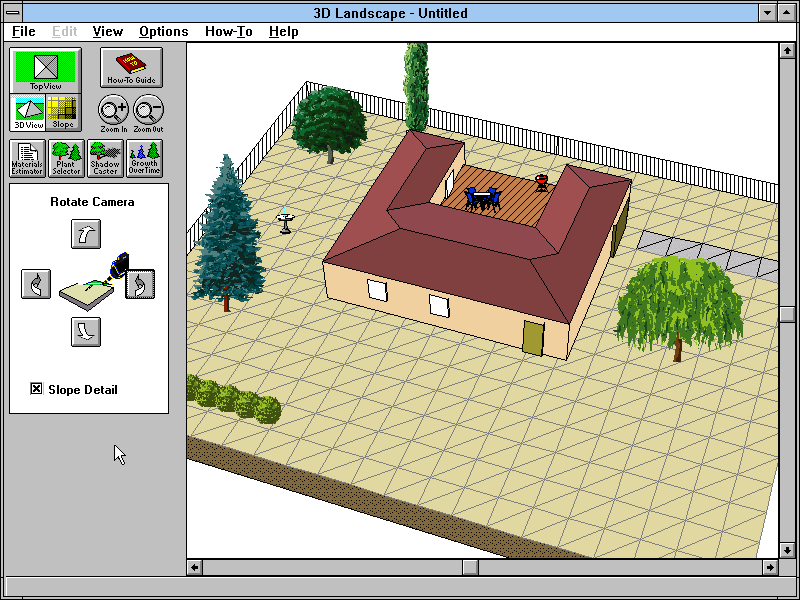Open the Options menu
Viewport: 800px width, 600px height.
pos(163,31)
